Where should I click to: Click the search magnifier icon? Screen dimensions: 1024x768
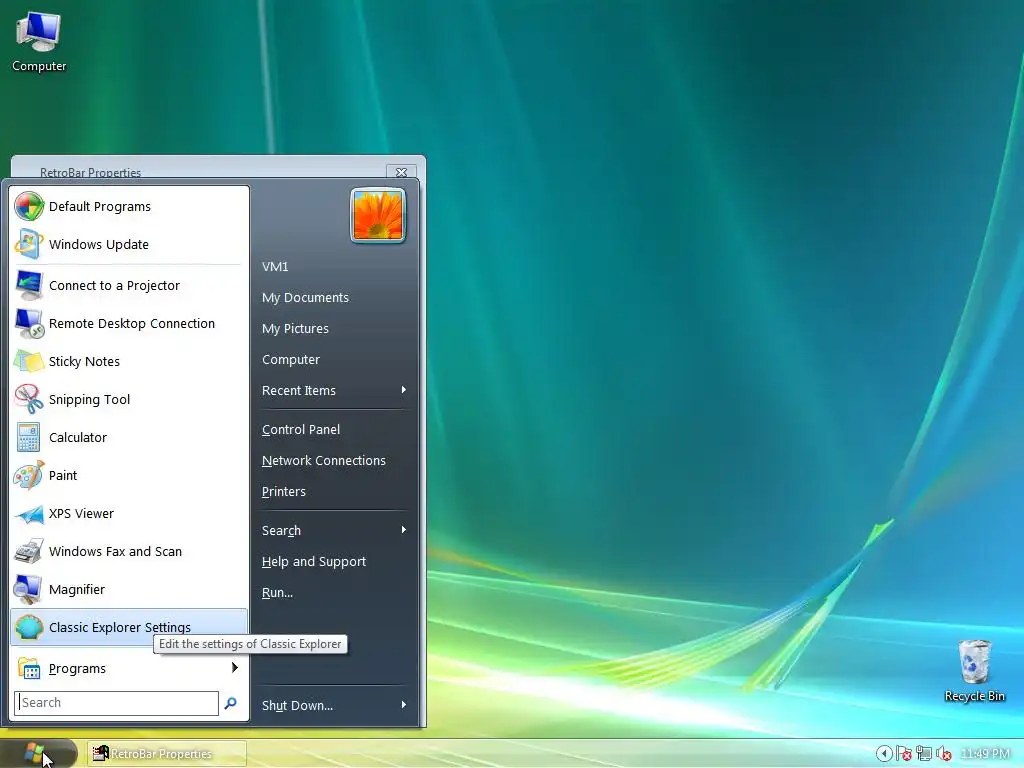tap(231, 703)
